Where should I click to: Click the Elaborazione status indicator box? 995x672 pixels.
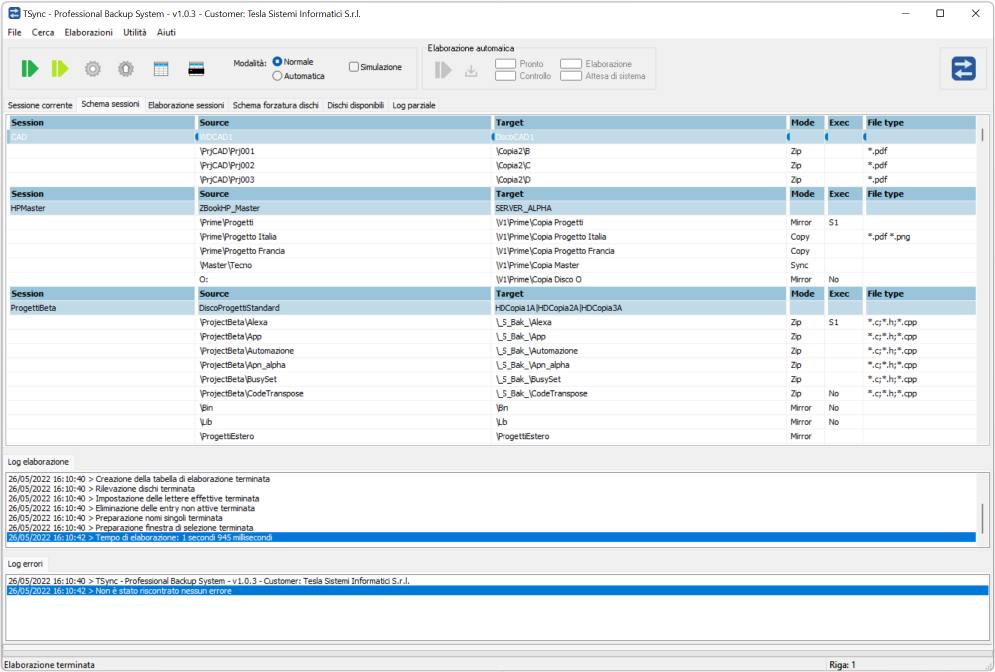pyautogui.click(x=570, y=63)
